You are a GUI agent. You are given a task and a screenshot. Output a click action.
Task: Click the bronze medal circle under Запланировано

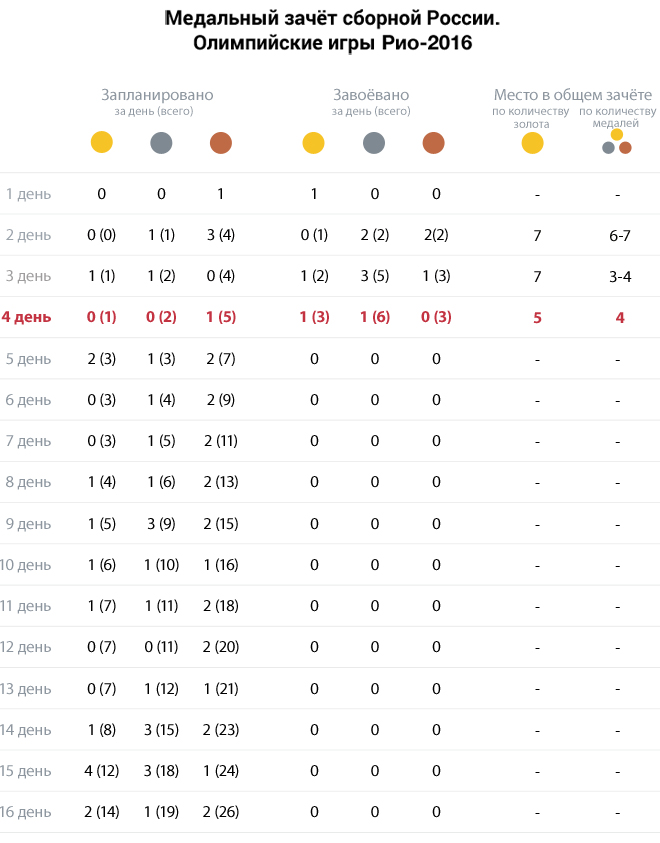(x=221, y=142)
